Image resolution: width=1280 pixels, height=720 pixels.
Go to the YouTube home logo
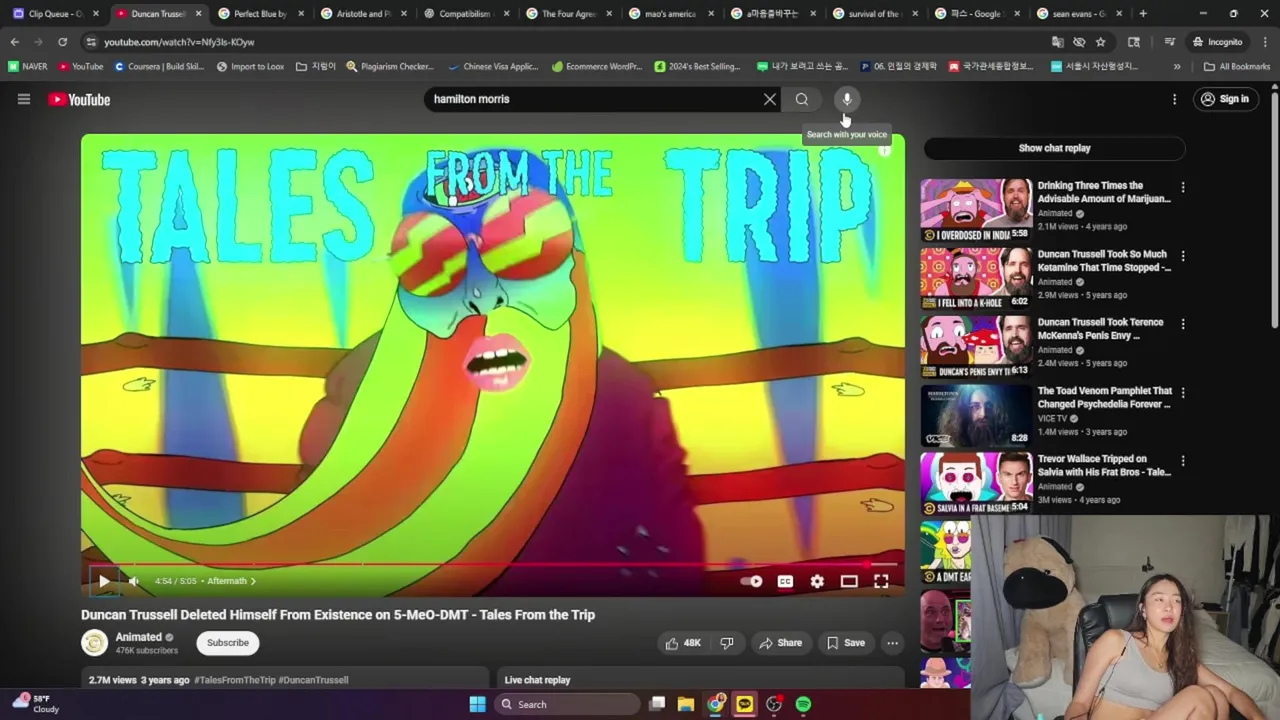[x=79, y=99]
